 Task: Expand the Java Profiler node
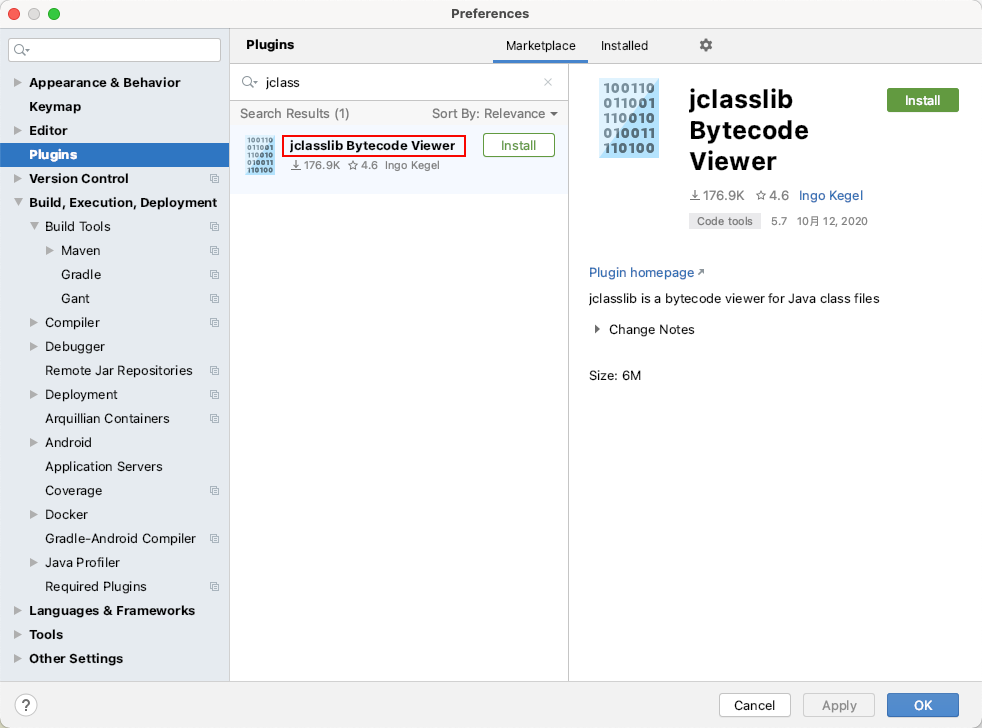coord(34,563)
